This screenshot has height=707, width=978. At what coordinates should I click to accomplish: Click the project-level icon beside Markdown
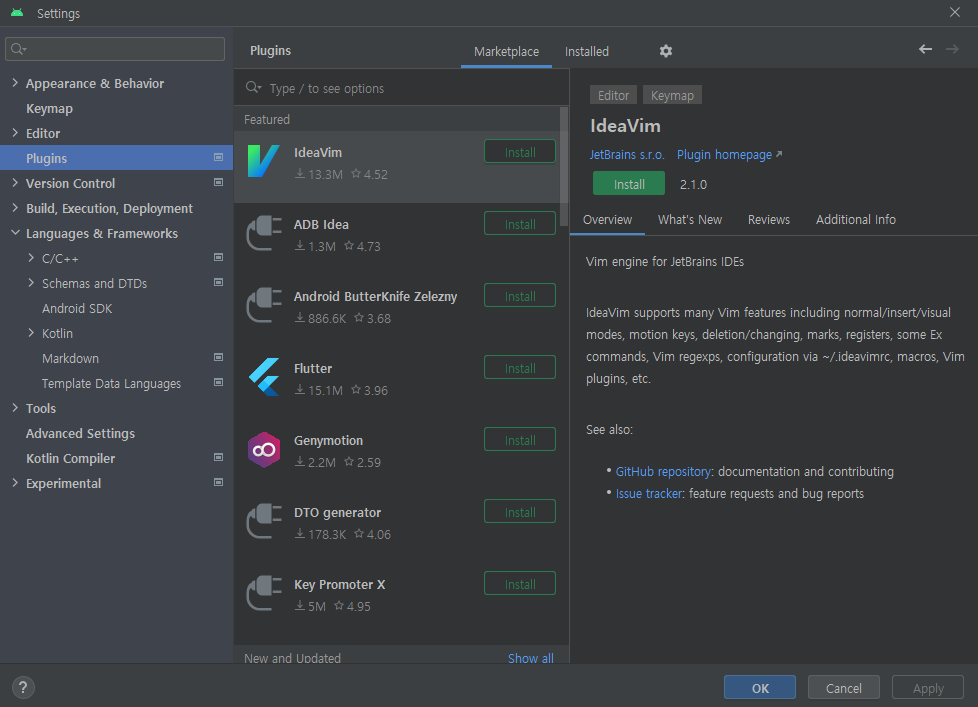218,357
